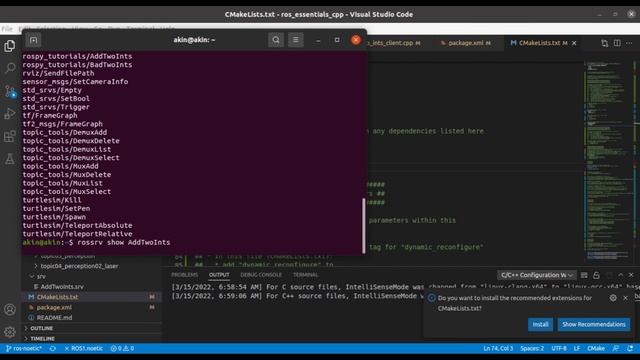Viewport: 640px width, 360px height.
Task: Synchronize changes icon in status bar
Action: 53,349
